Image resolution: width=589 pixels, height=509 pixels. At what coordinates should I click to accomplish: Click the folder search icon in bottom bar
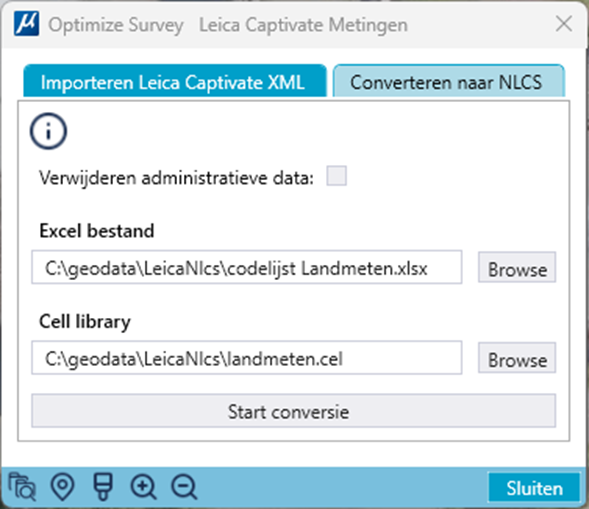[22, 487]
